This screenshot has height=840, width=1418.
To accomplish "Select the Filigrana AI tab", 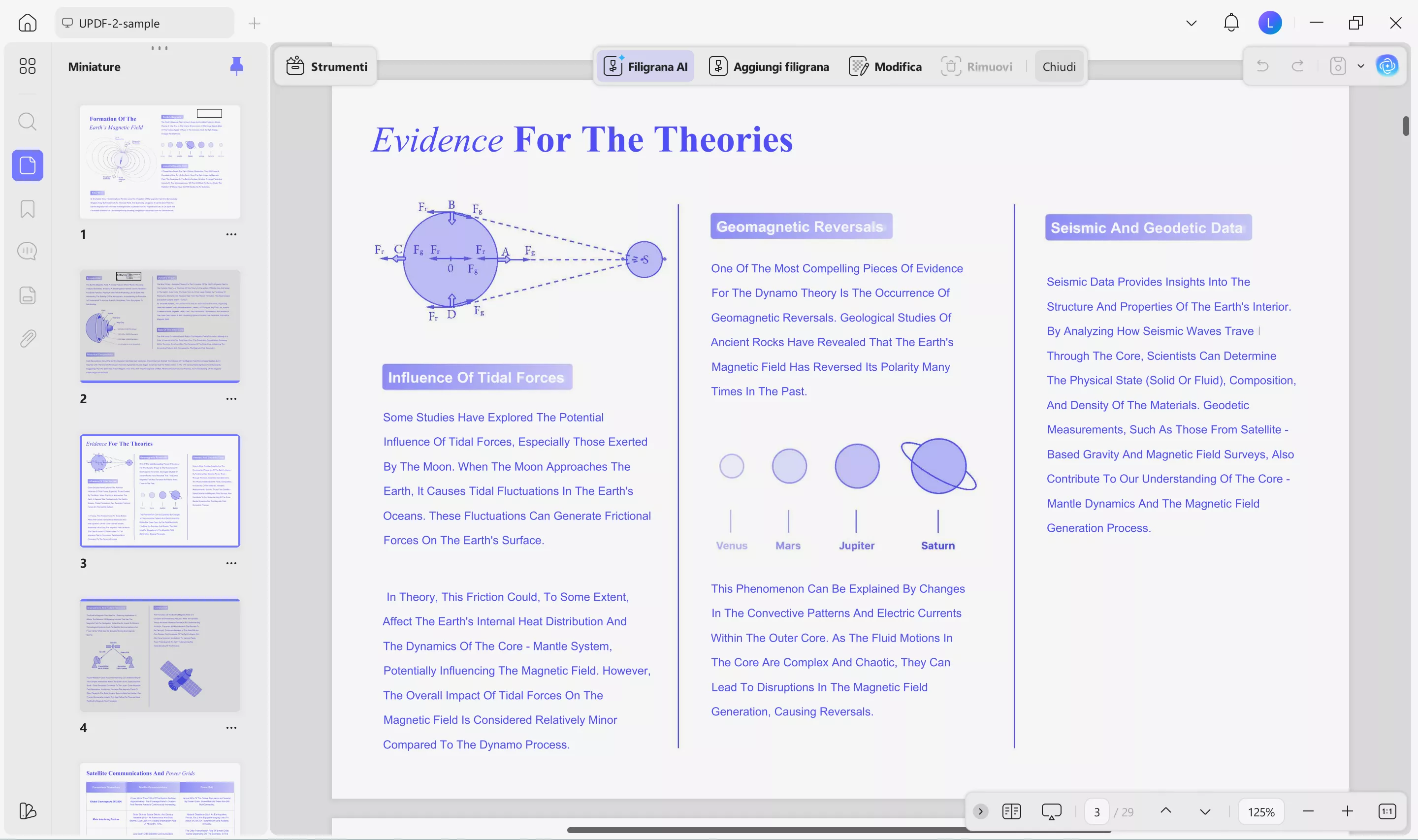I will pyautogui.click(x=645, y=67).
